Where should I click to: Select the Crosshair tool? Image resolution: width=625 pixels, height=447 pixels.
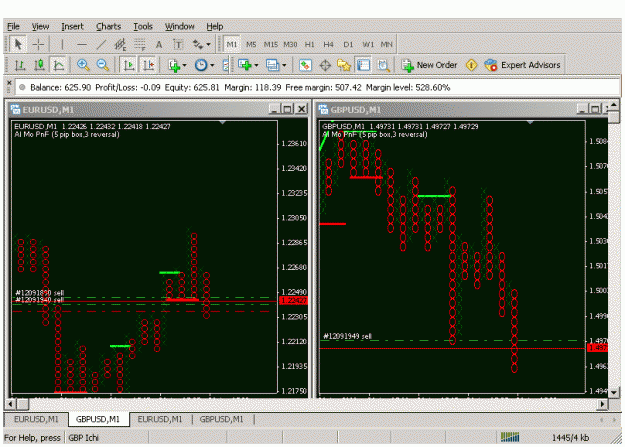(38, 44)
